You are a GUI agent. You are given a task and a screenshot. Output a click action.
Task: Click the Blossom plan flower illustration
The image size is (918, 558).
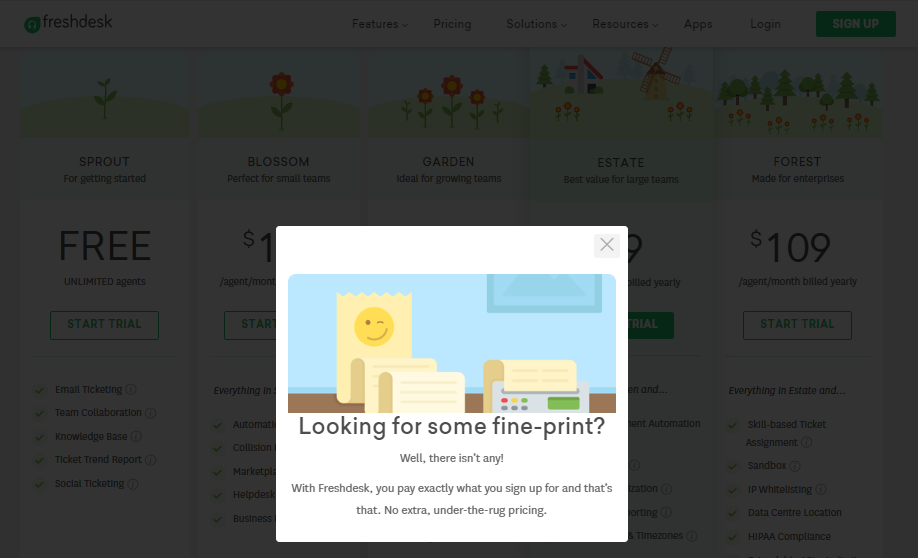point(282,101)
